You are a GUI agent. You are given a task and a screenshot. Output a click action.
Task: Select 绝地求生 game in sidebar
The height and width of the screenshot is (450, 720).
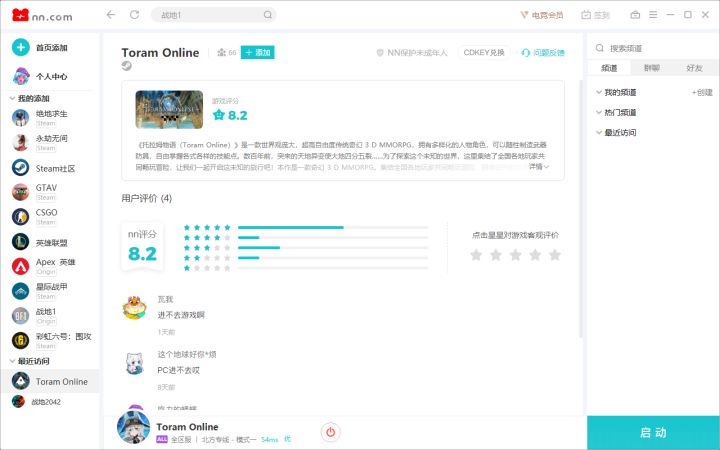[x=50, y=118]
